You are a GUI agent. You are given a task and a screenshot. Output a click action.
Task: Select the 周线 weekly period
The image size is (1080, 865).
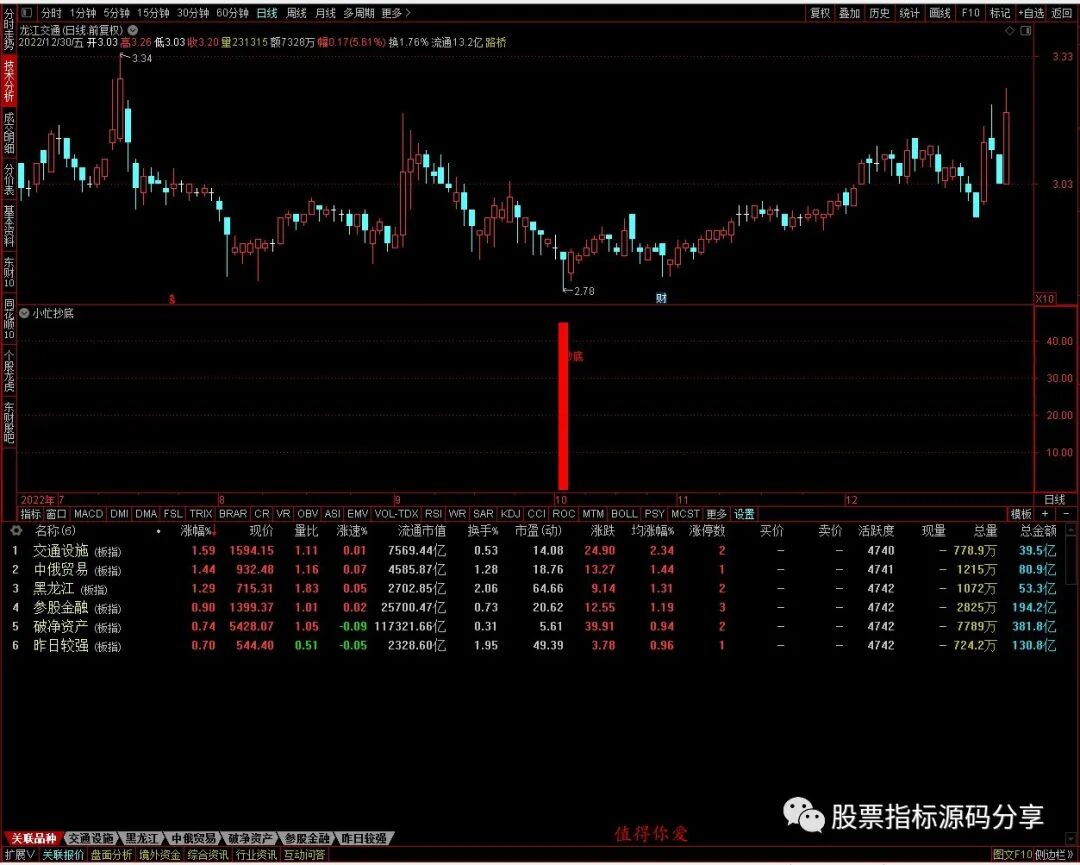296,12
